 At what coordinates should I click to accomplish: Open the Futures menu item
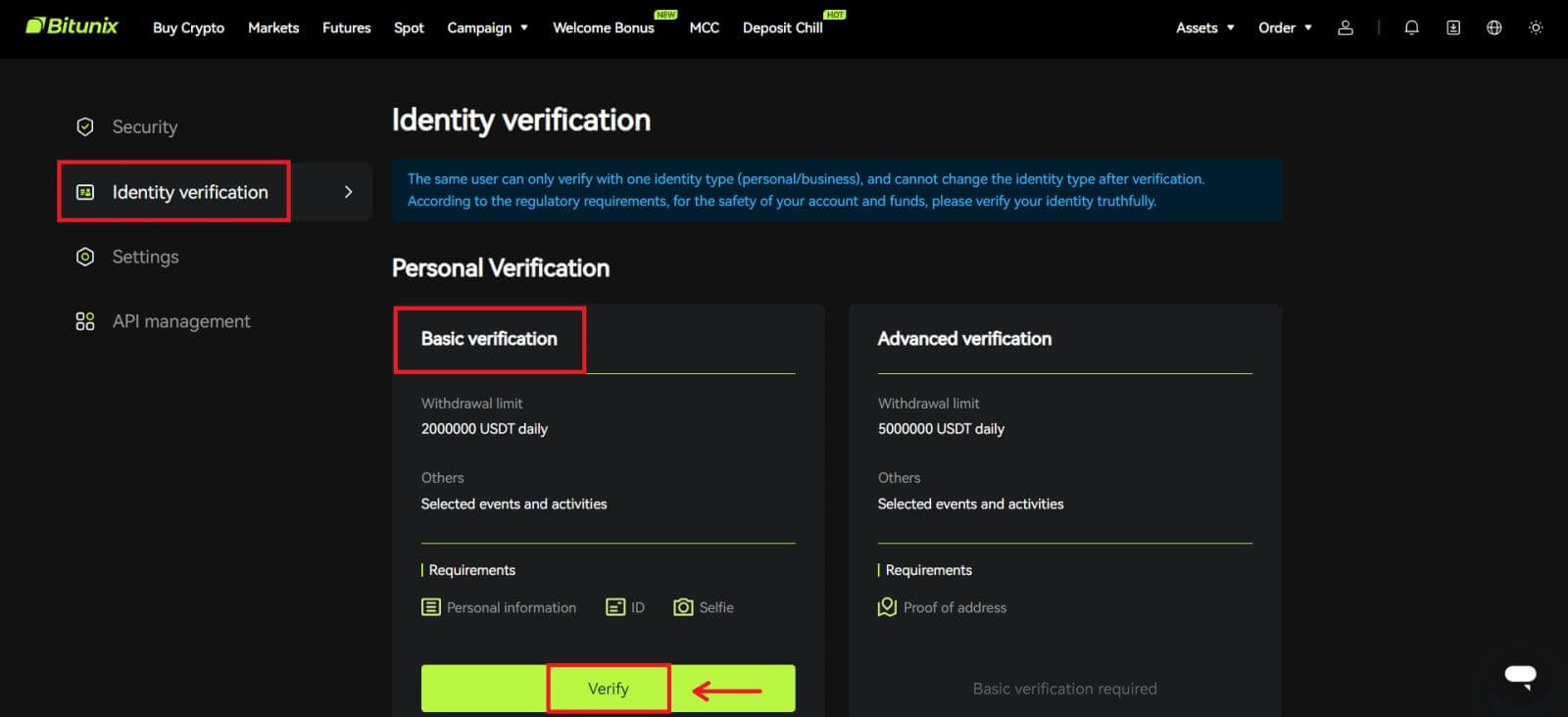click(x=346, y=27)
